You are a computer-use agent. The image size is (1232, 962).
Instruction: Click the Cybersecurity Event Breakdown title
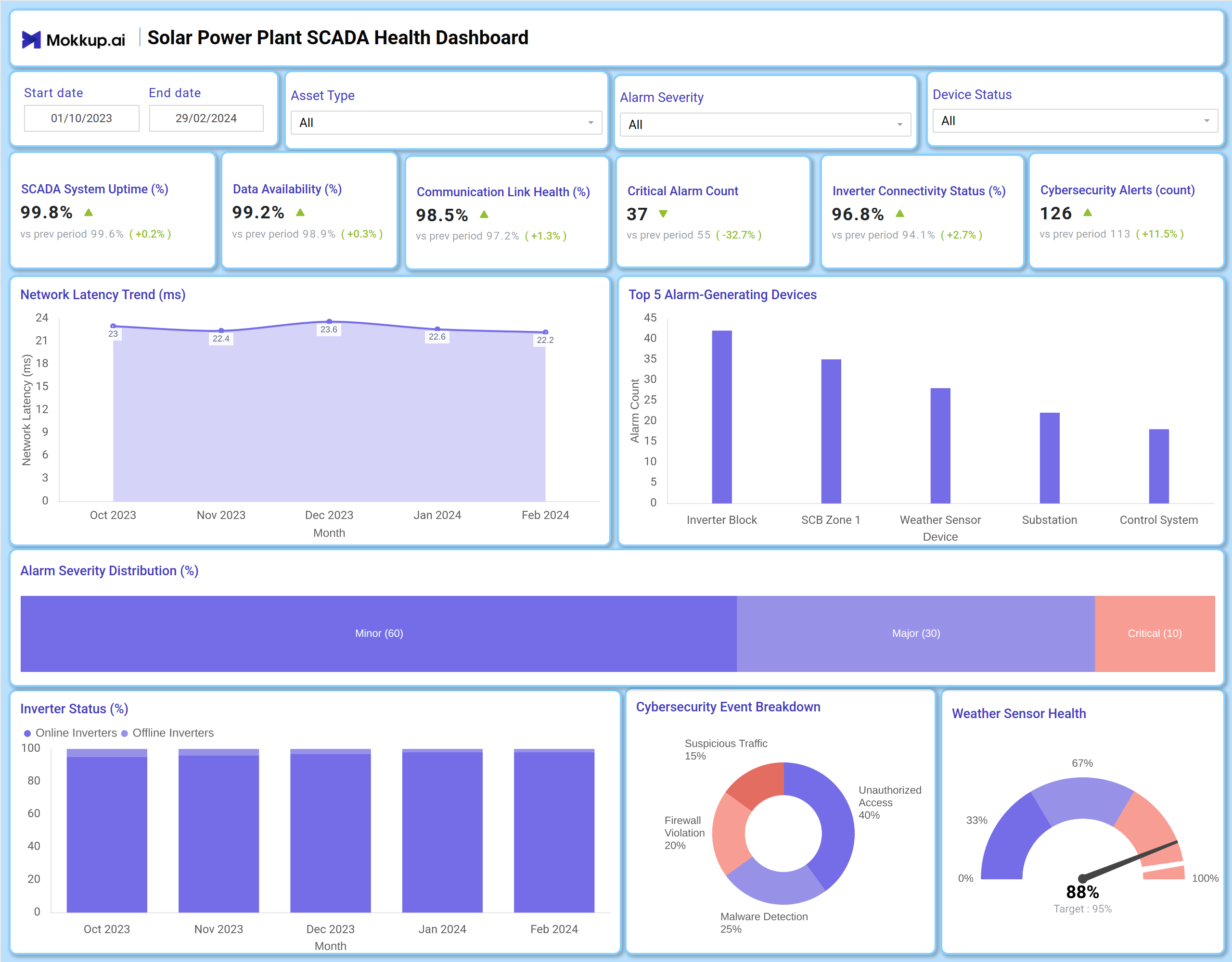click(x=728, y=707)
